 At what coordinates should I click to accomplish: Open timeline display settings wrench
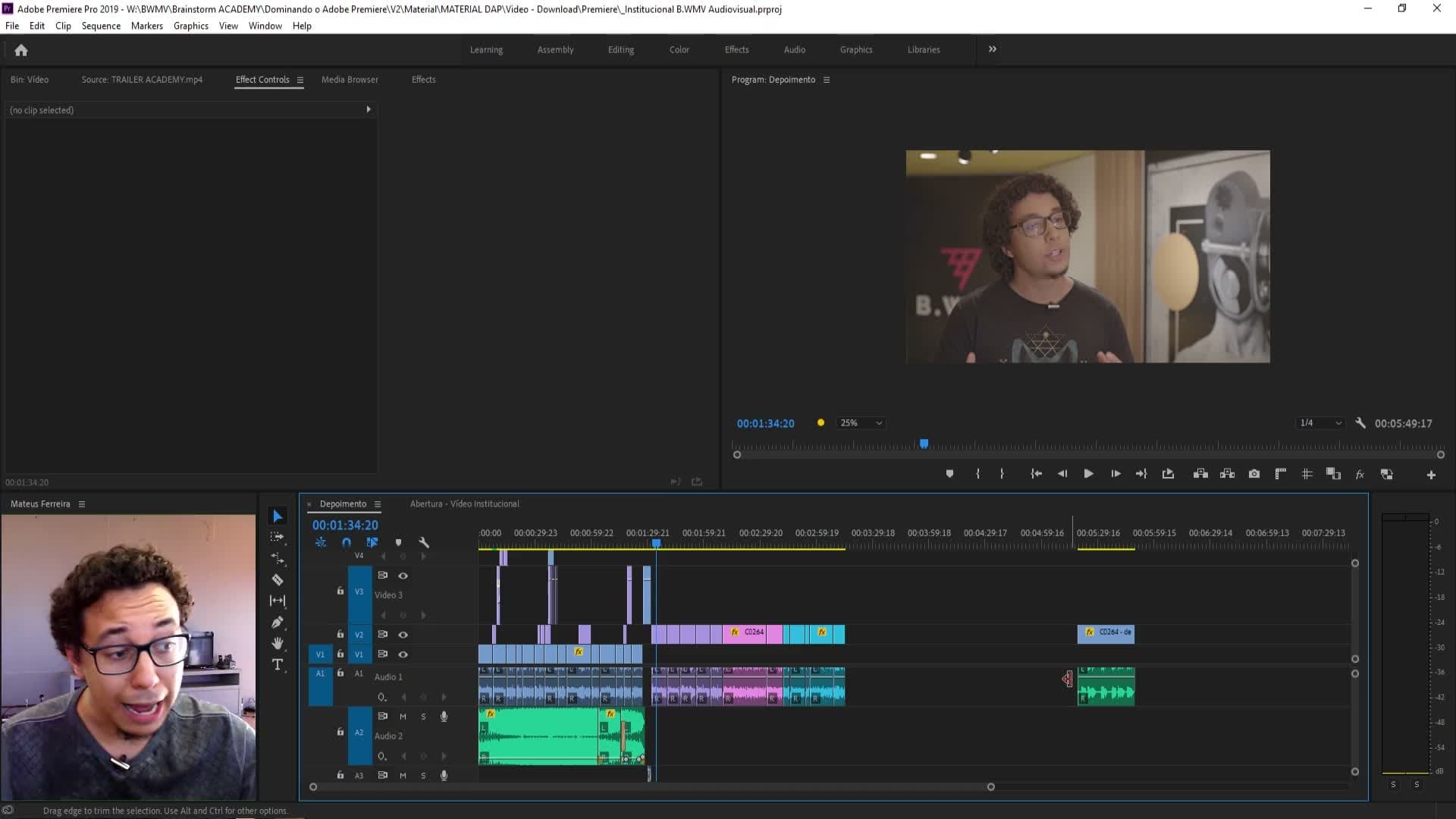[x=424, y=543]
